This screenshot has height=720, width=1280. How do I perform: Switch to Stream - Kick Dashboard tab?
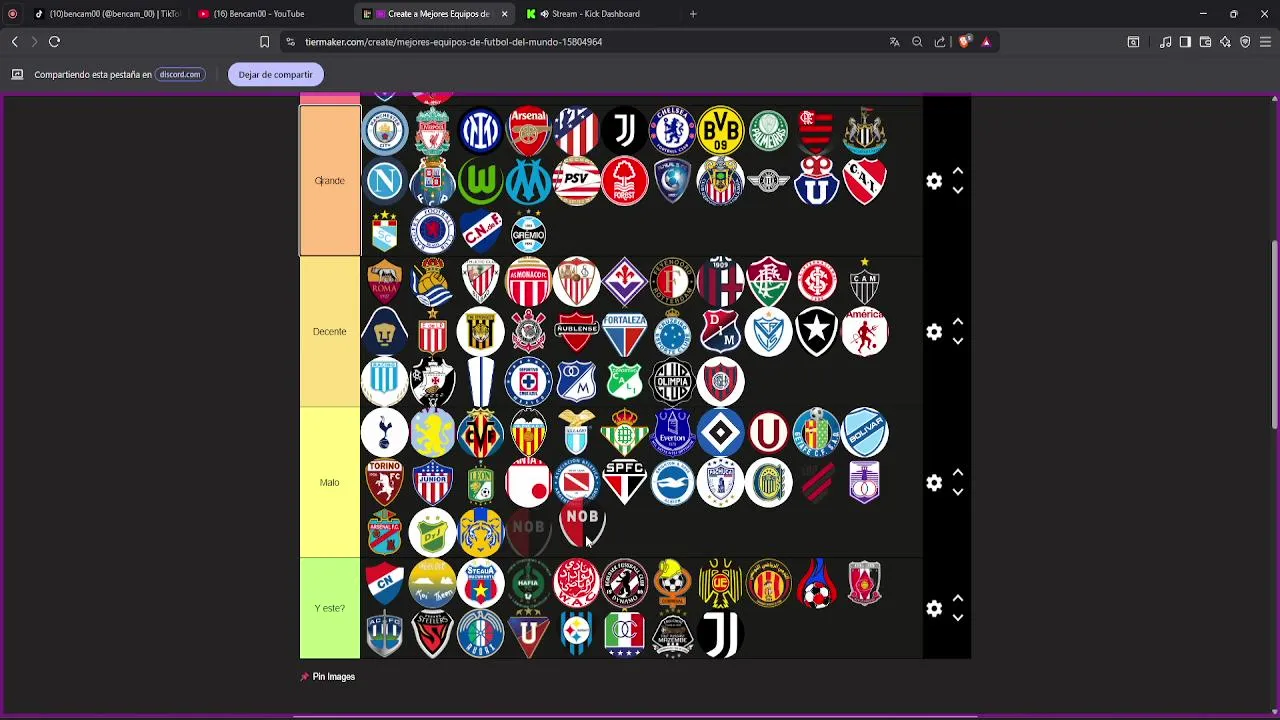(598, 14)
